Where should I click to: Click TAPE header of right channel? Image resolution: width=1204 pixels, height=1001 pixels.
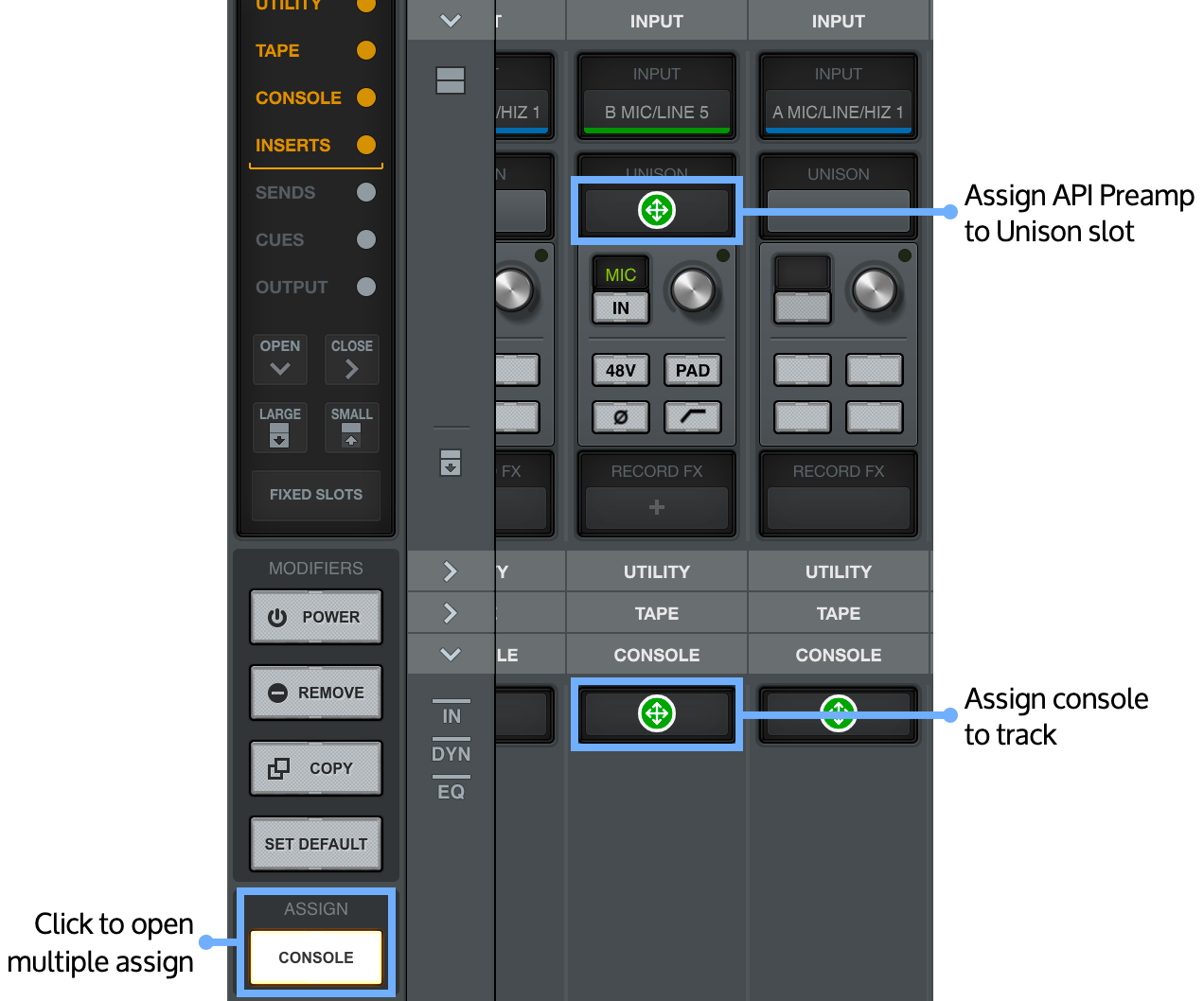[x=839, y=613]
